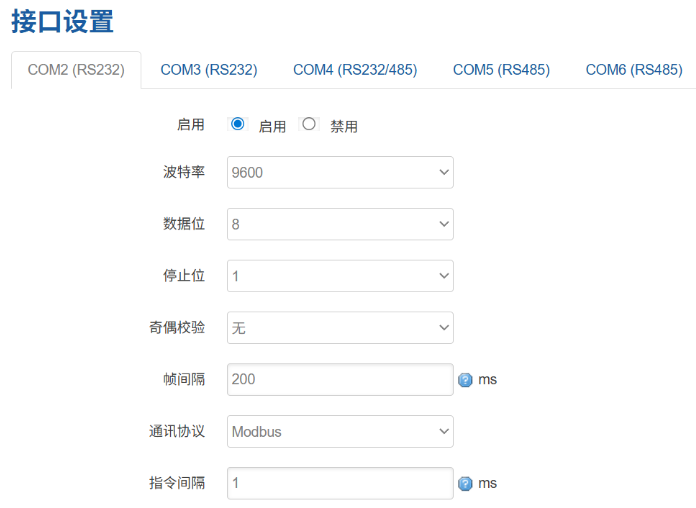
Task: Click the 通讯协议 label
Action: coord(177,431)
